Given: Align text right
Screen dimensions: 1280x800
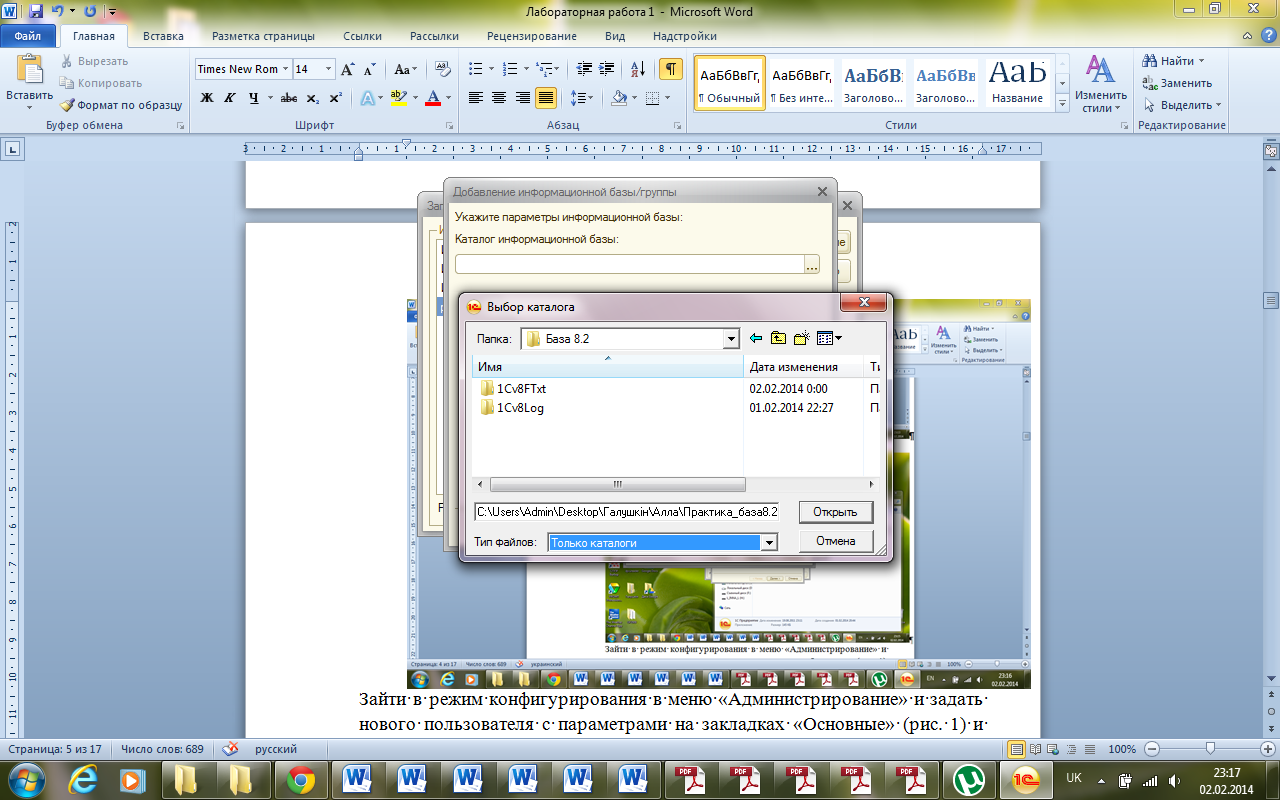Looking at the screenshot, I should [x=522, y=98].
